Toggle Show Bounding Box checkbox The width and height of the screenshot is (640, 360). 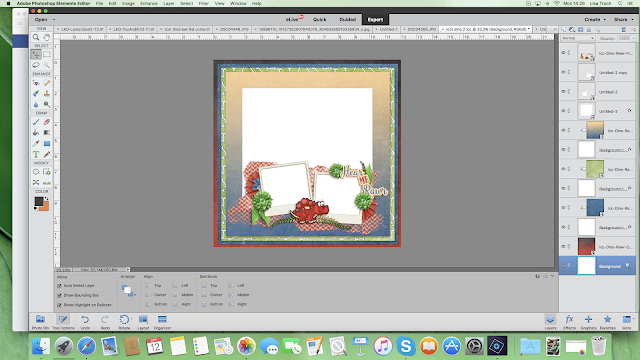coord(60,295)
